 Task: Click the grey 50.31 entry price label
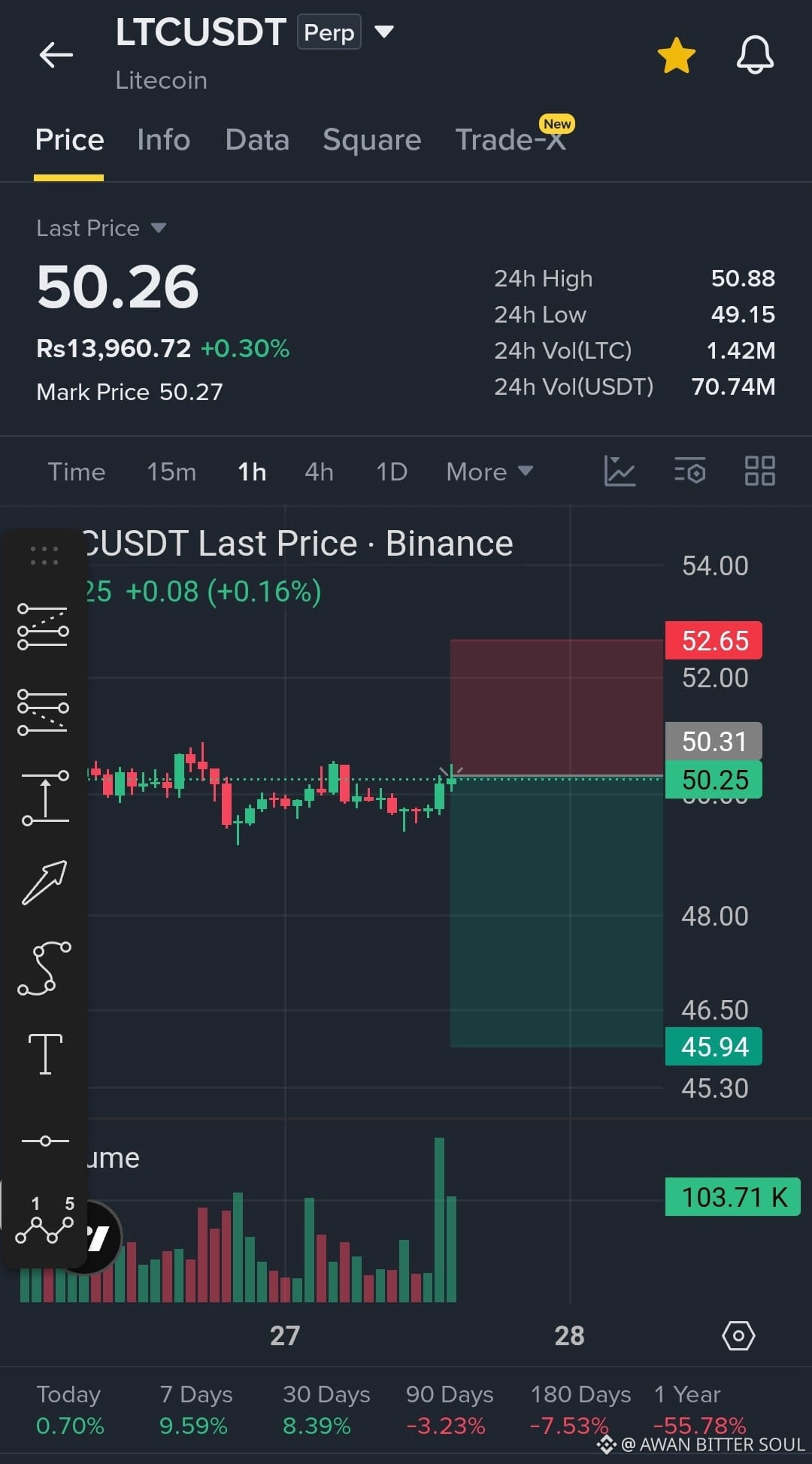[714, 741]
